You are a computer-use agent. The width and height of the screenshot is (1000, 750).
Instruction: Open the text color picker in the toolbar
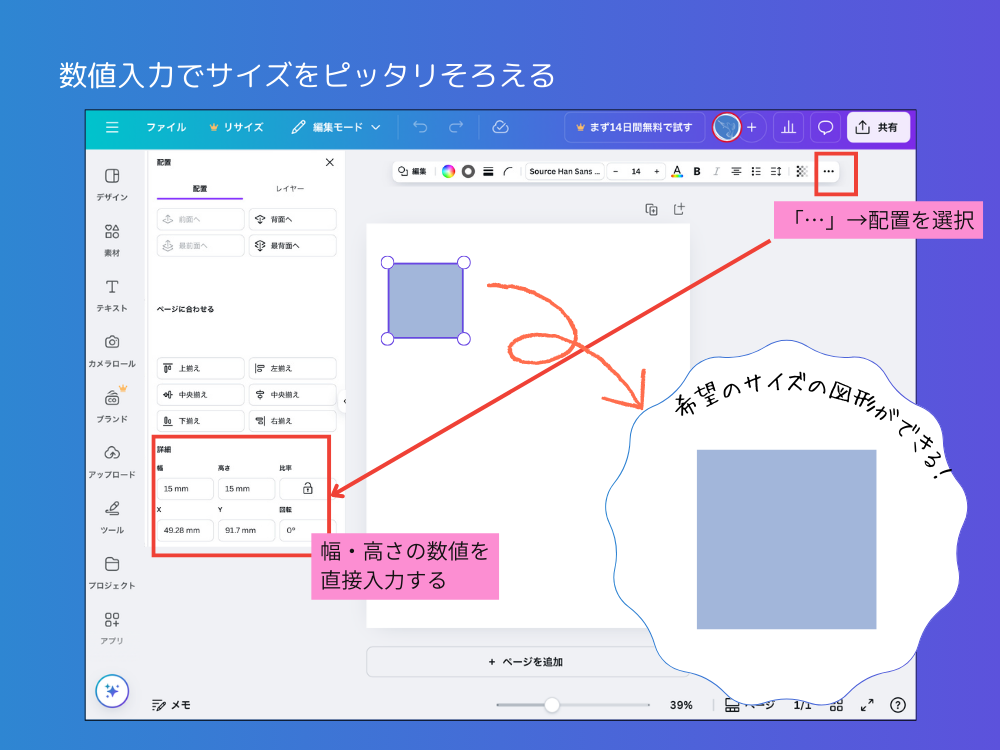click(x=678, y=171)
